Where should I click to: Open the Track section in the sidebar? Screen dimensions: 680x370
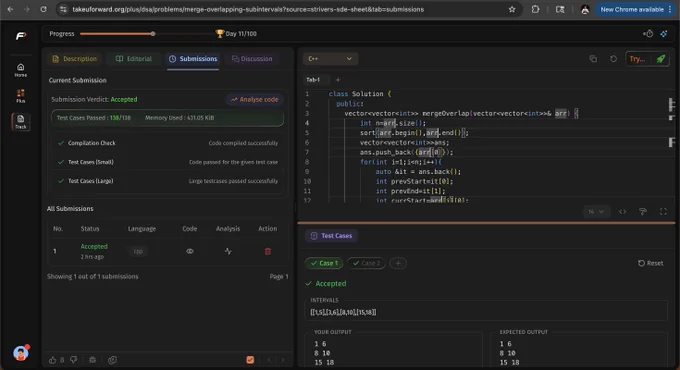click(20, 122)
